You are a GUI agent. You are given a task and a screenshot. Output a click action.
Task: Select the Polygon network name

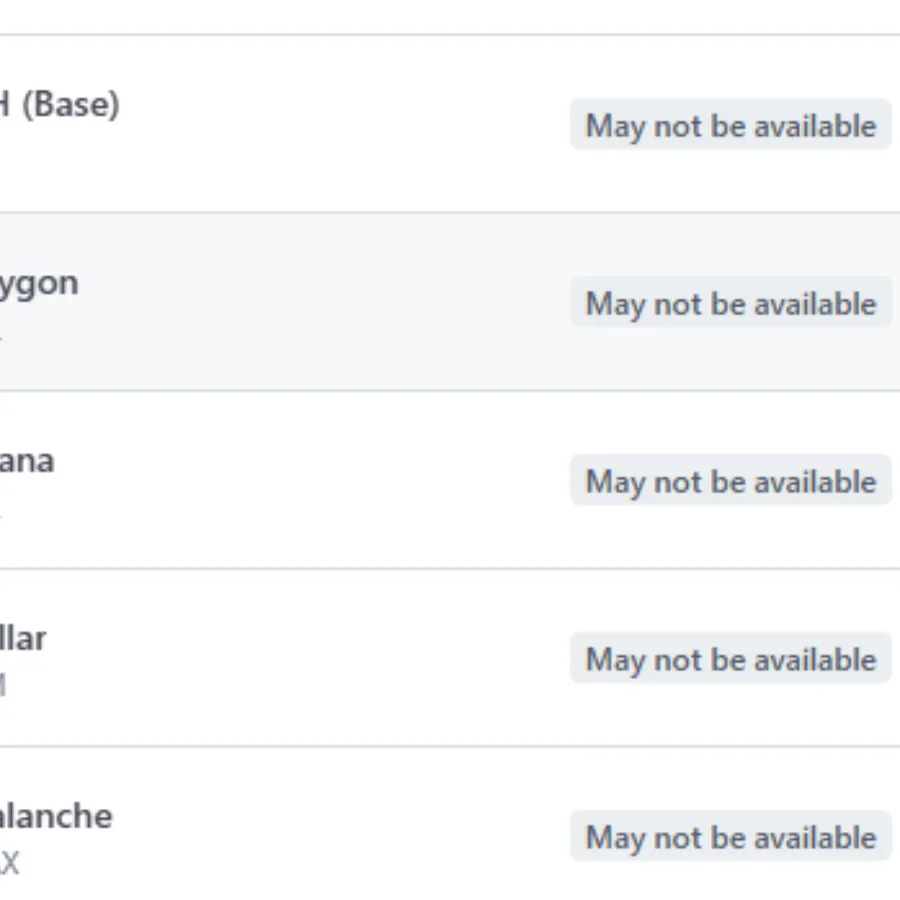38,283
